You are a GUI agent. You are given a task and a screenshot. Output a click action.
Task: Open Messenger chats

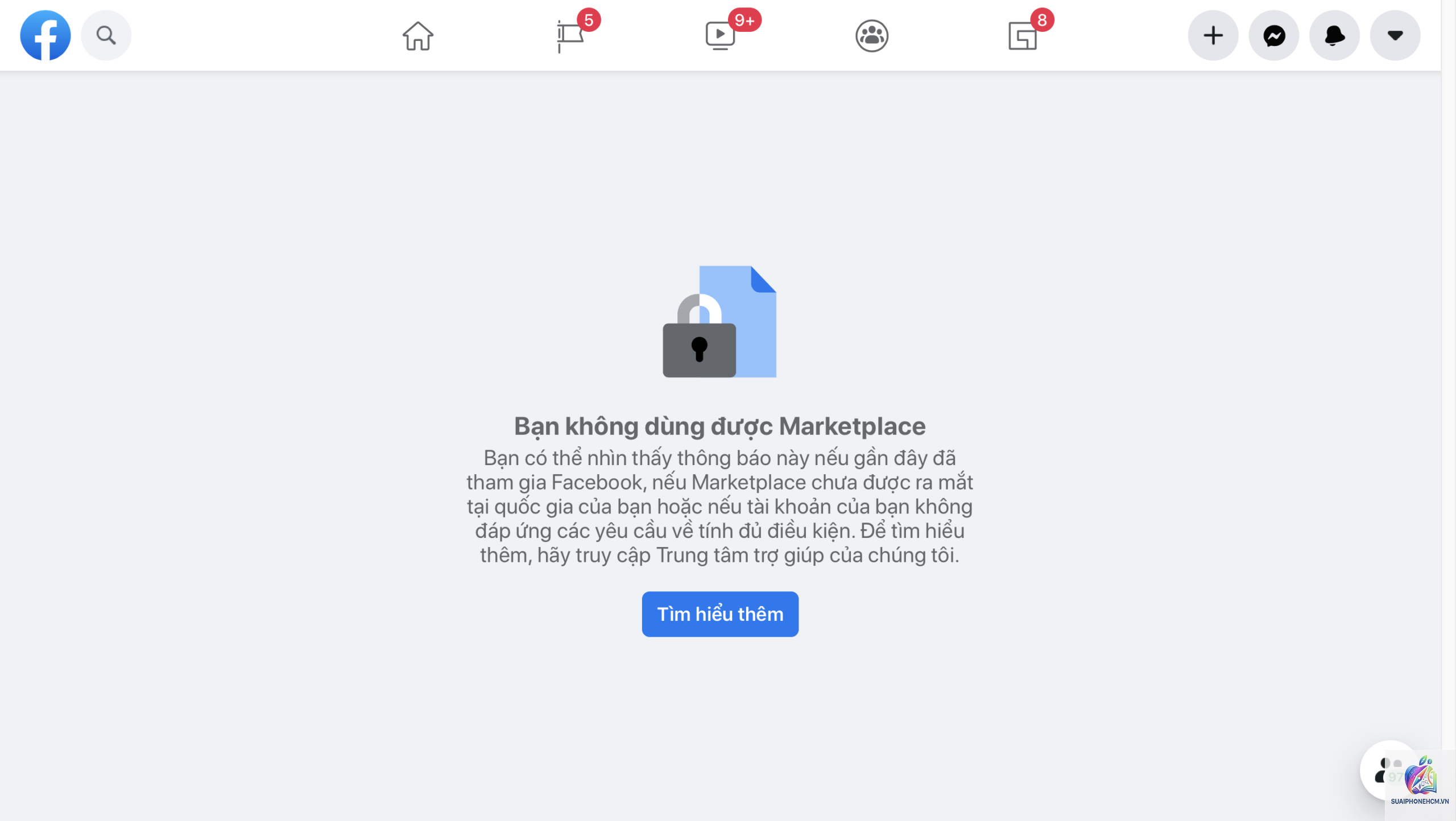pyautogui.click(x=1274, y=35)
